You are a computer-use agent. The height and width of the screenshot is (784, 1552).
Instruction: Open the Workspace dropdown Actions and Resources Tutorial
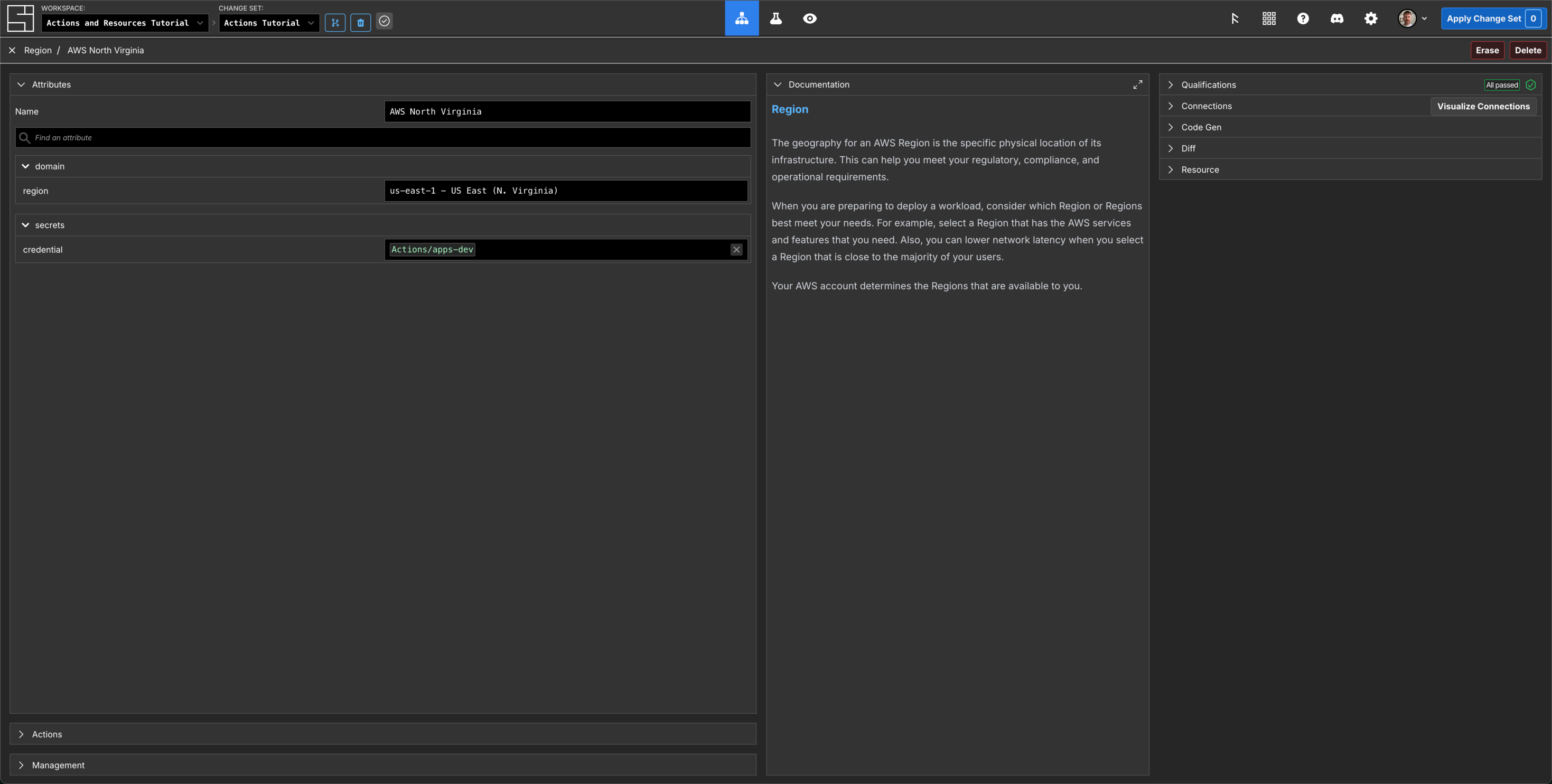click(x=125, y=23)
